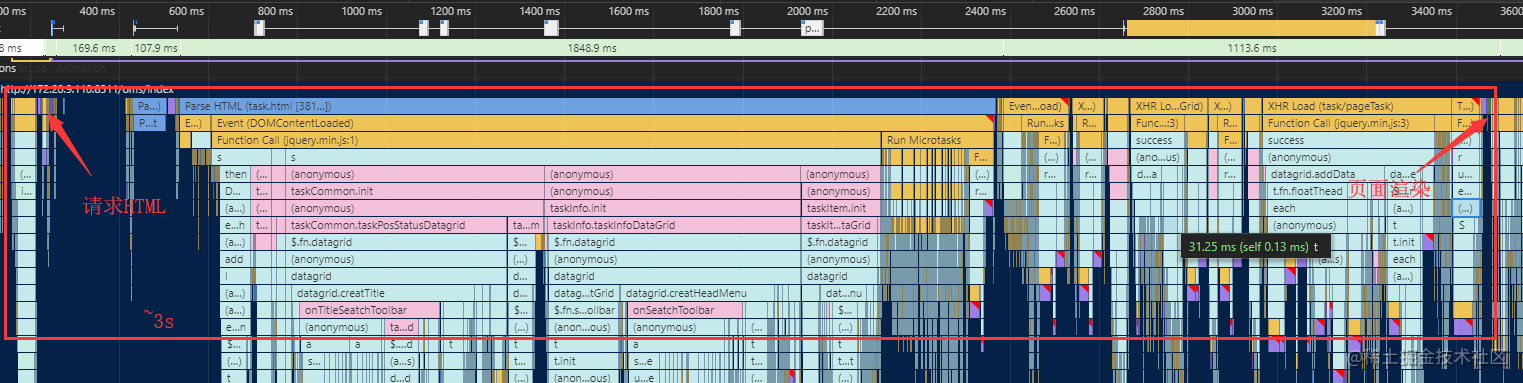This screenshot has height=383, width=1523.
Task: Select the XHR Lo...Grid) task block
Action: [x=1168, y=106]
